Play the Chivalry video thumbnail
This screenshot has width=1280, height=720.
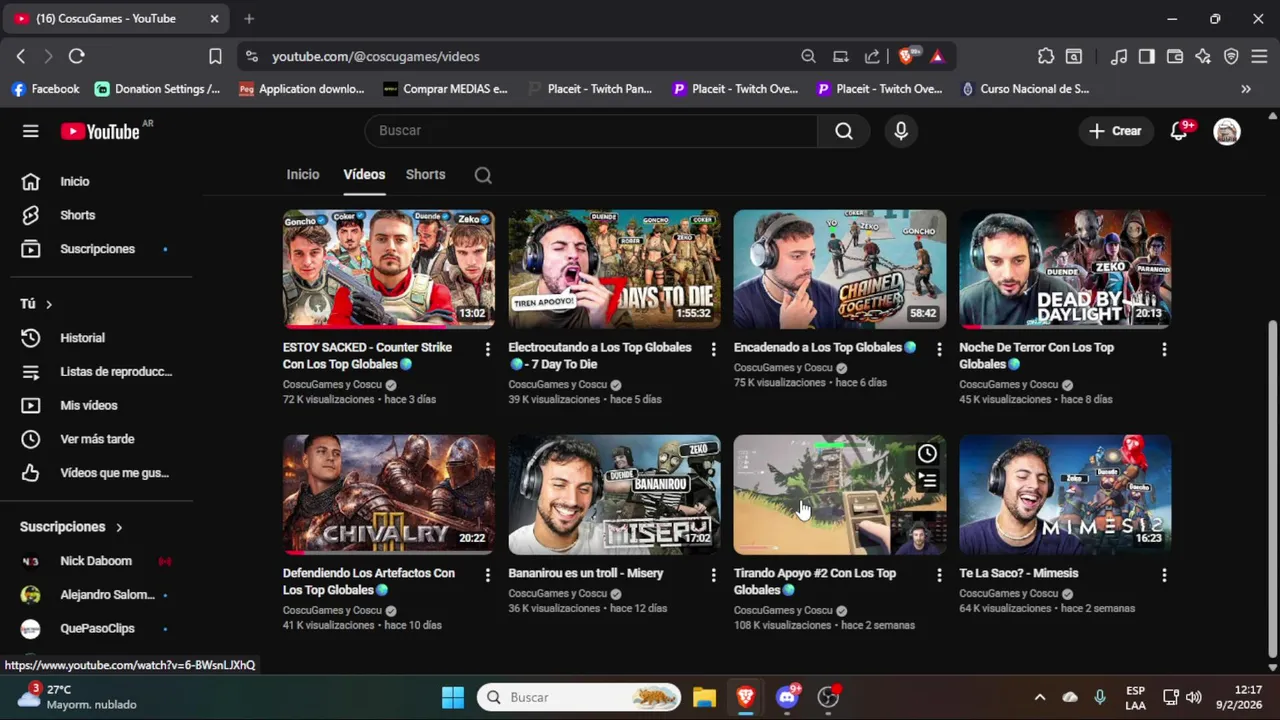pyautogui.click(x=388, y=495)
